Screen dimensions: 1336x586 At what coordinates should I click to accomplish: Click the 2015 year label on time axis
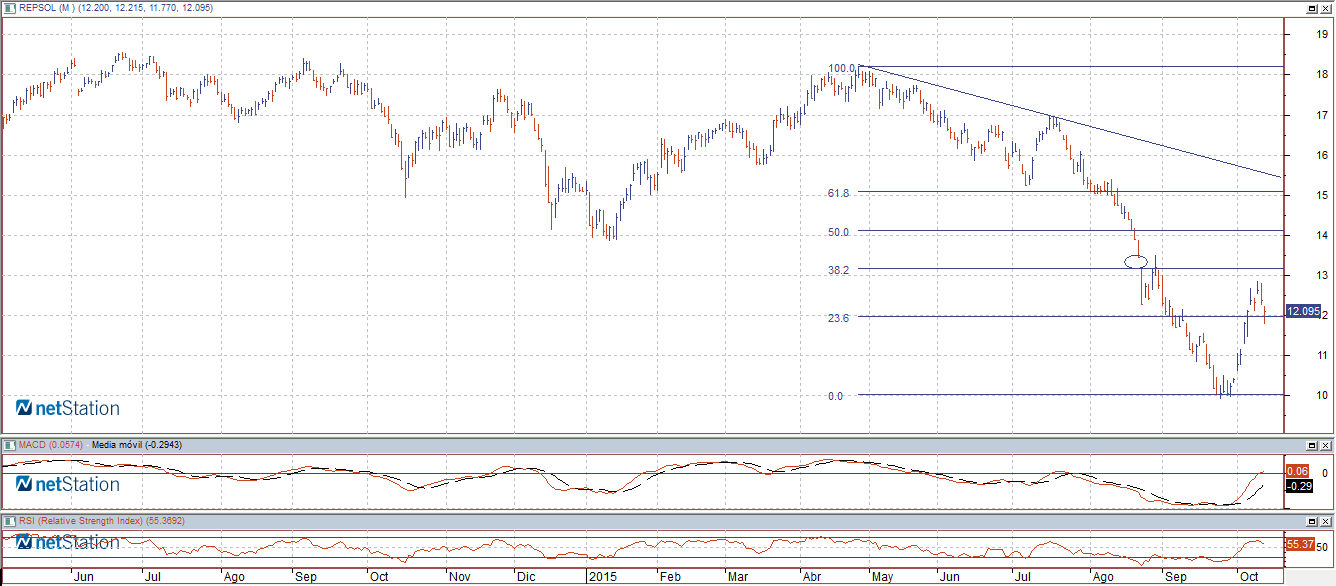coord(603,577)
